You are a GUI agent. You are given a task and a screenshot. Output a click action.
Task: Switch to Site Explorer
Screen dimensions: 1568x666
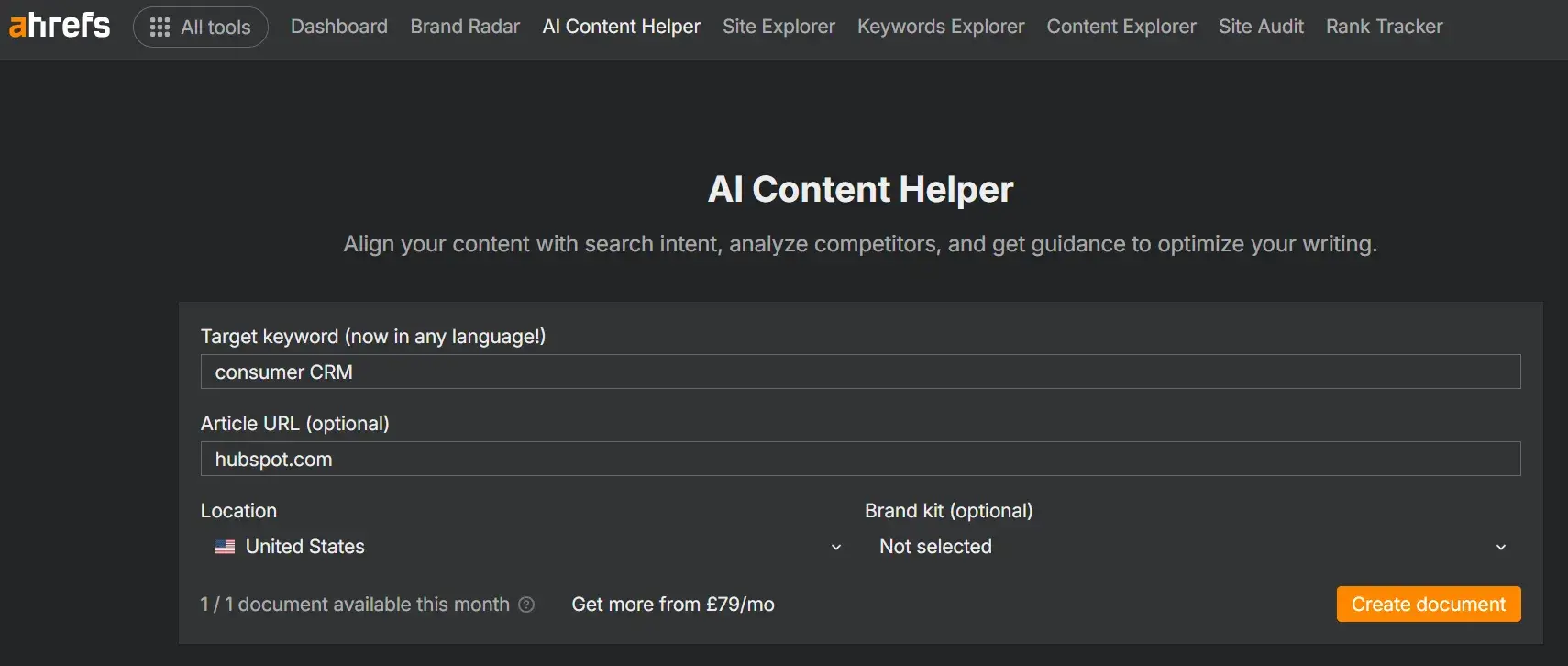[778, 27]
